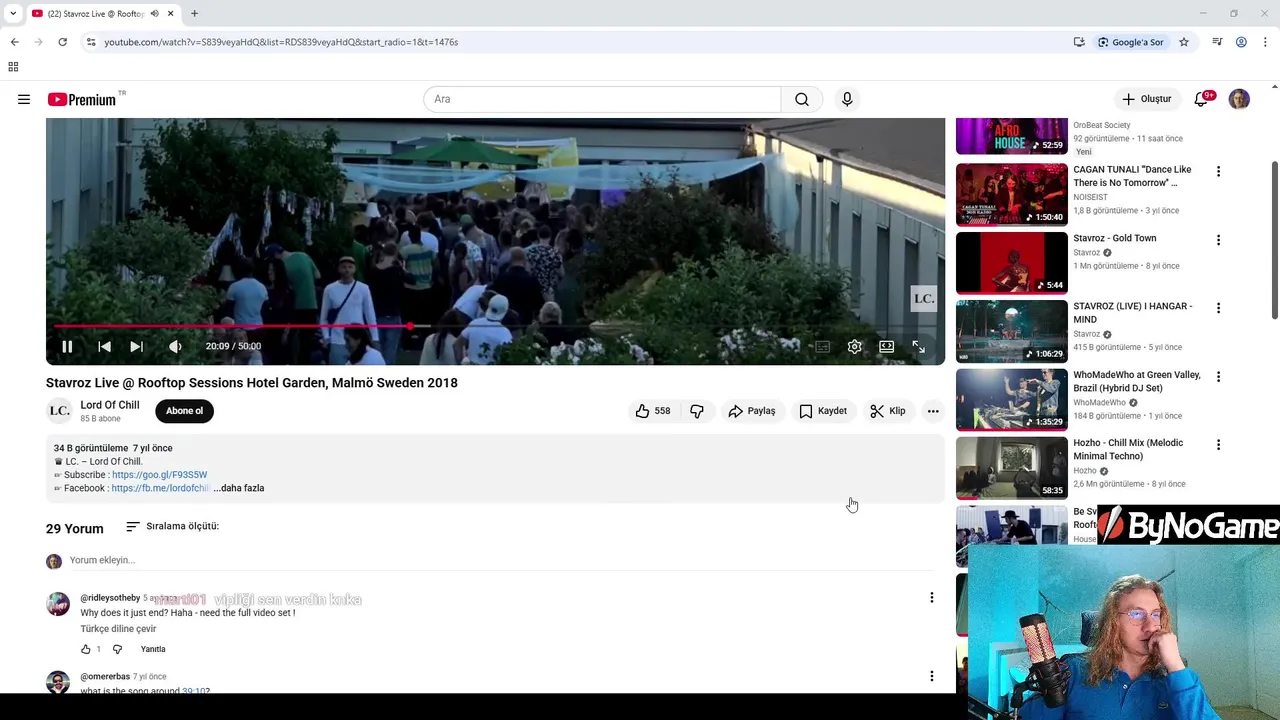Open the browser profile icon in toolbar
Screen dimensions: 1280x720
pos(1241,42)
